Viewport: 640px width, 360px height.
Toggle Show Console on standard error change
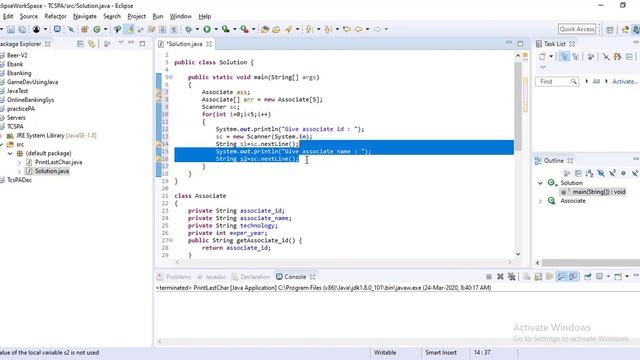click(x=573, y=277)
